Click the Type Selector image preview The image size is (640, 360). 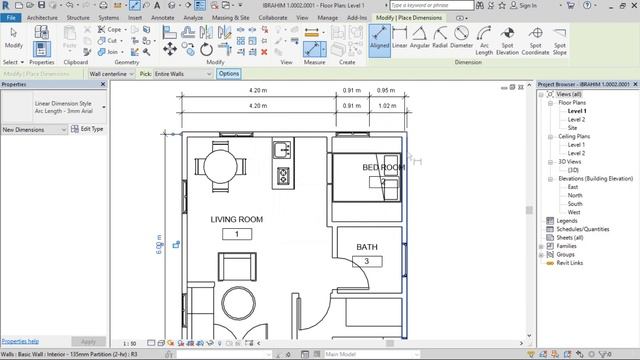[17, 107]
